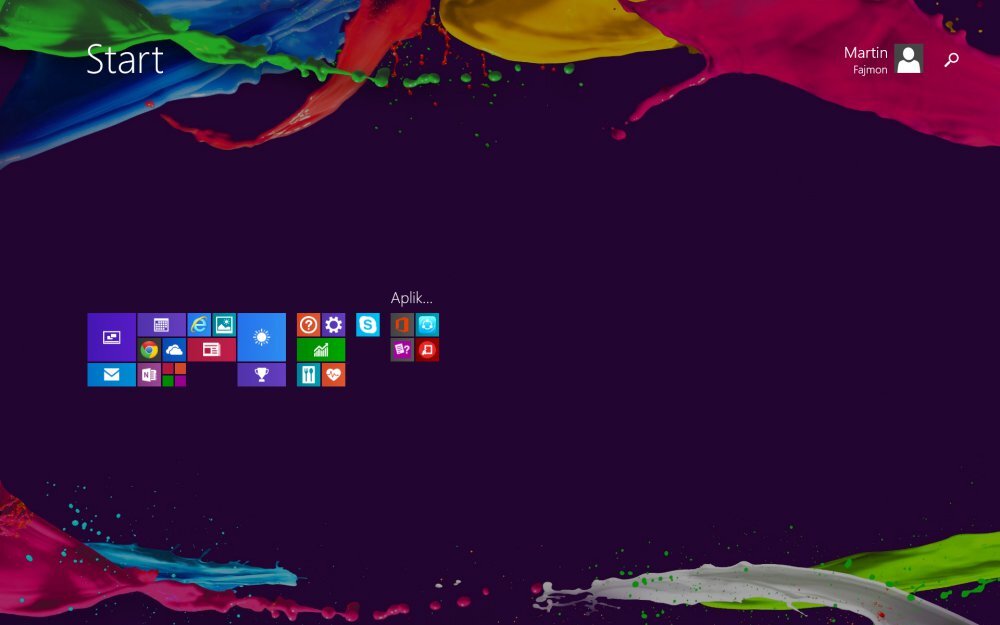Open OneDrive
The height and width of the screenshot is (625, 1000).
[x=172, y=350]
